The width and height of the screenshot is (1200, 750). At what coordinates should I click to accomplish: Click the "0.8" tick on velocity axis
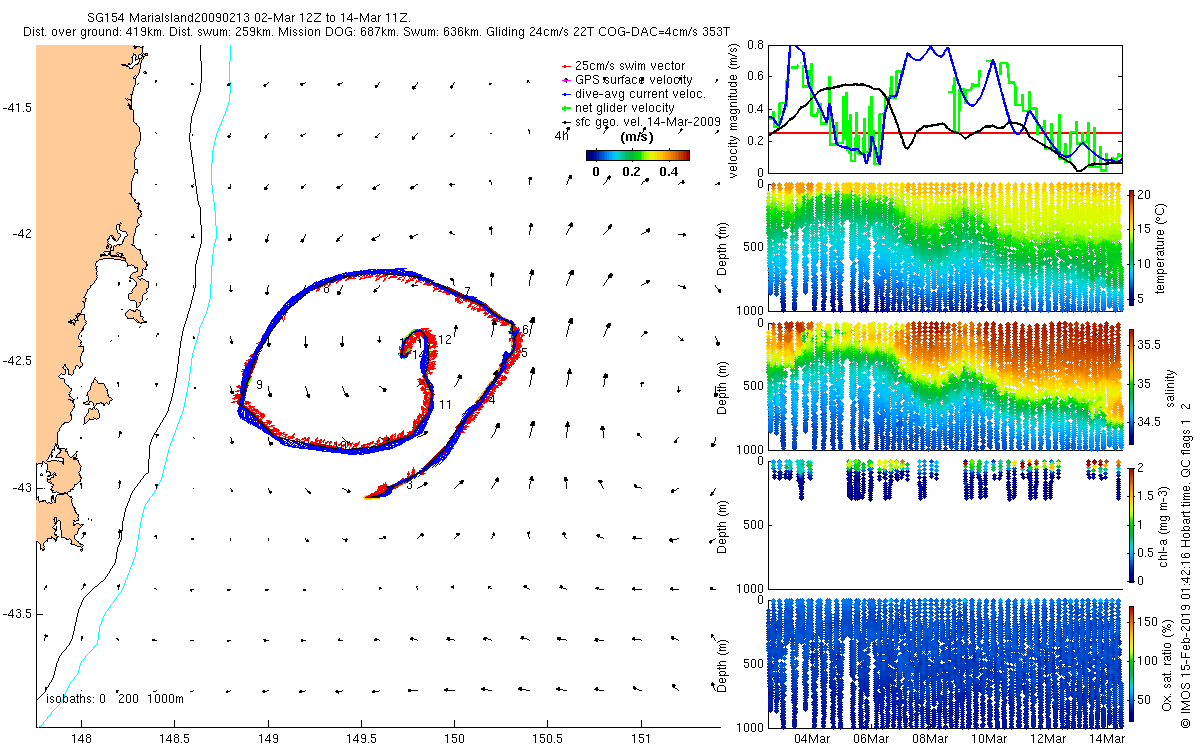[x=755, y=46]
